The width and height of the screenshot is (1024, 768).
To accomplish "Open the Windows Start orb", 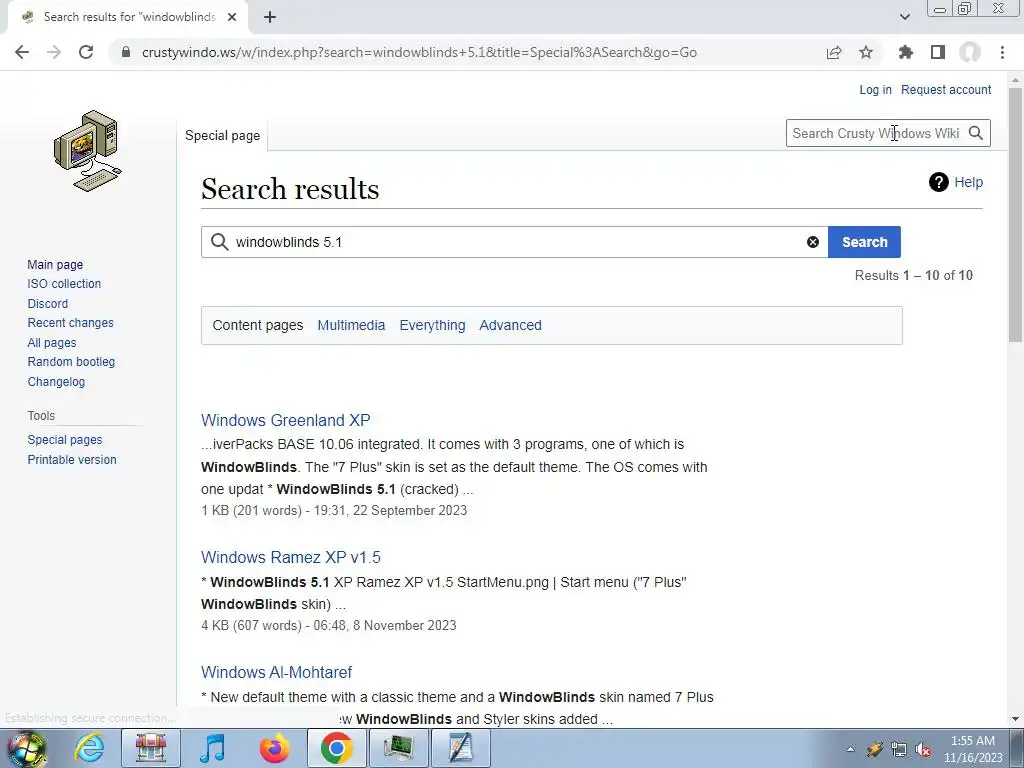I will tap(26, 748).
